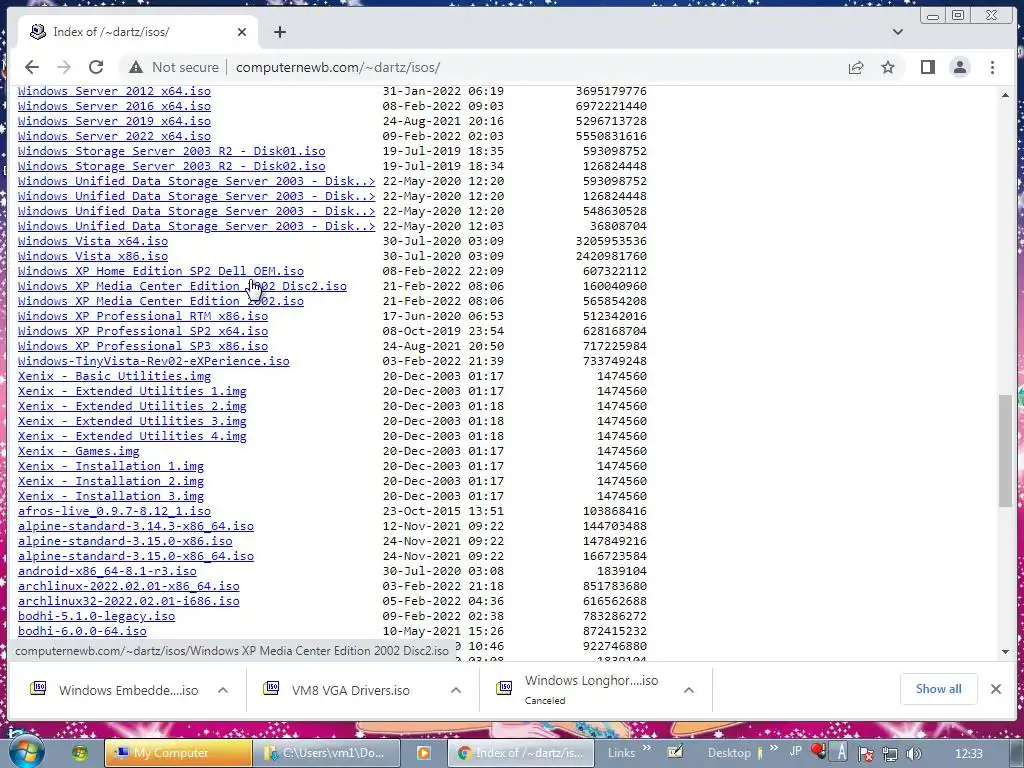This screenshot has height=768, width=1024.
Task: Click the share page icon in address bar
Action: 856,67
